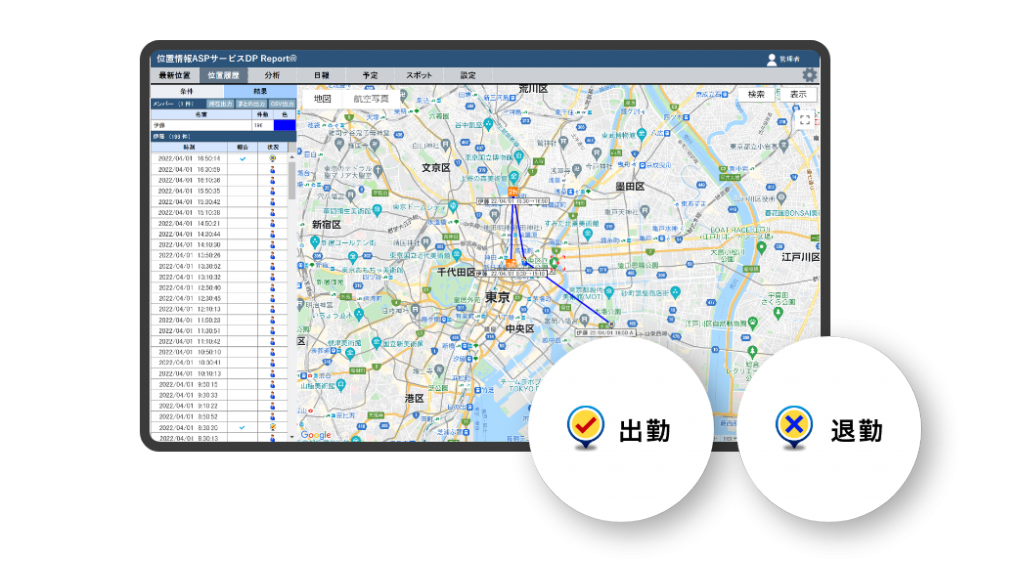This screenshot has height=563, width=1024.
Task: Click the status icon in 16:50:14 row
Action: coord(273,159)
